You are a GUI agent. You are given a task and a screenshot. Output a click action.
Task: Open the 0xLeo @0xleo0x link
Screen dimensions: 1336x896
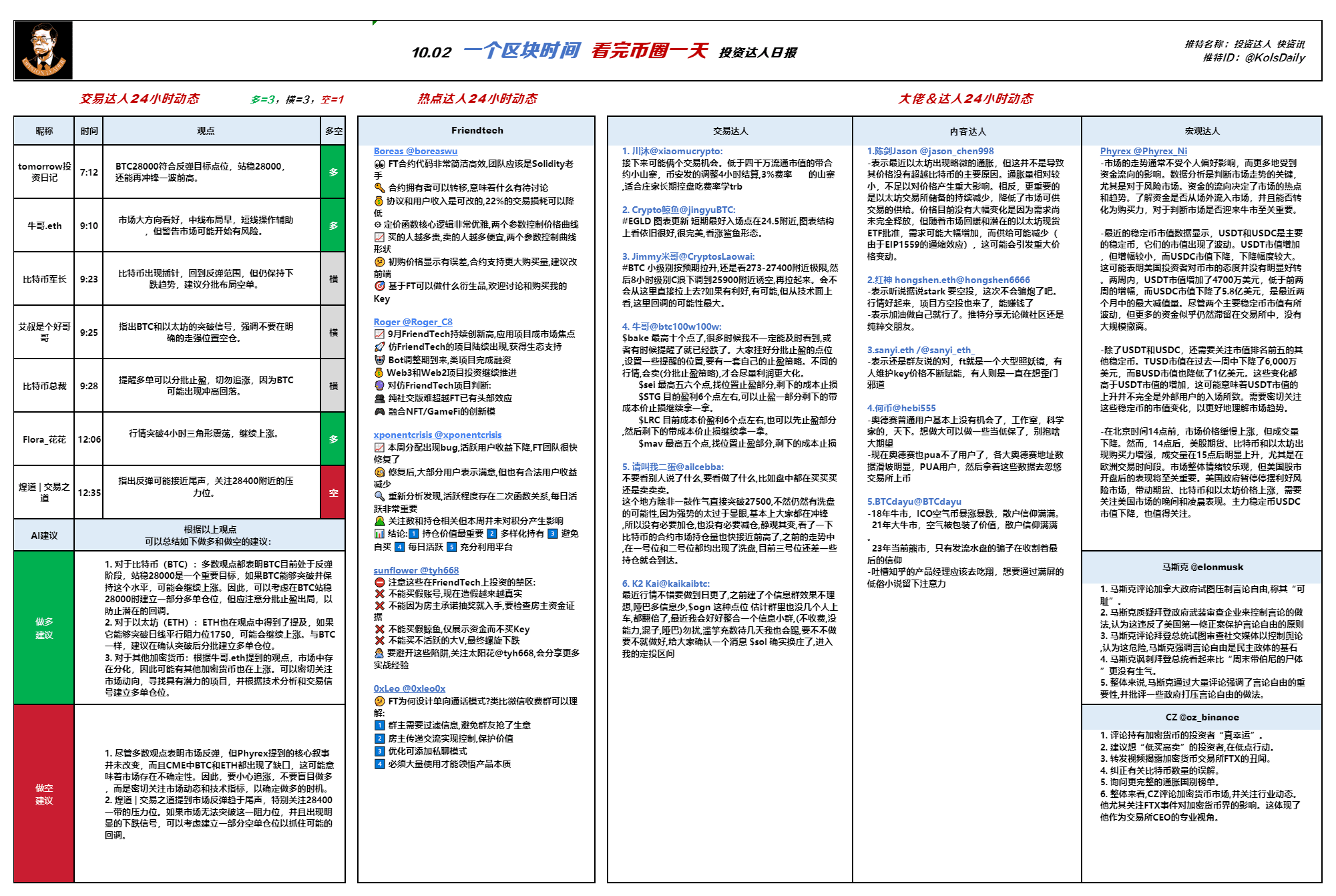pos(409,688)
